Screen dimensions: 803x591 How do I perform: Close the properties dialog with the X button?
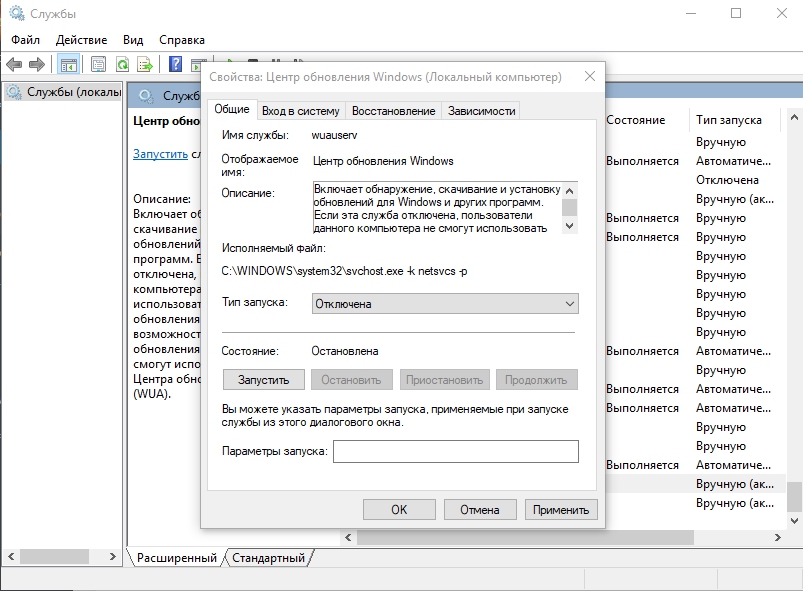tap(589, 76)
